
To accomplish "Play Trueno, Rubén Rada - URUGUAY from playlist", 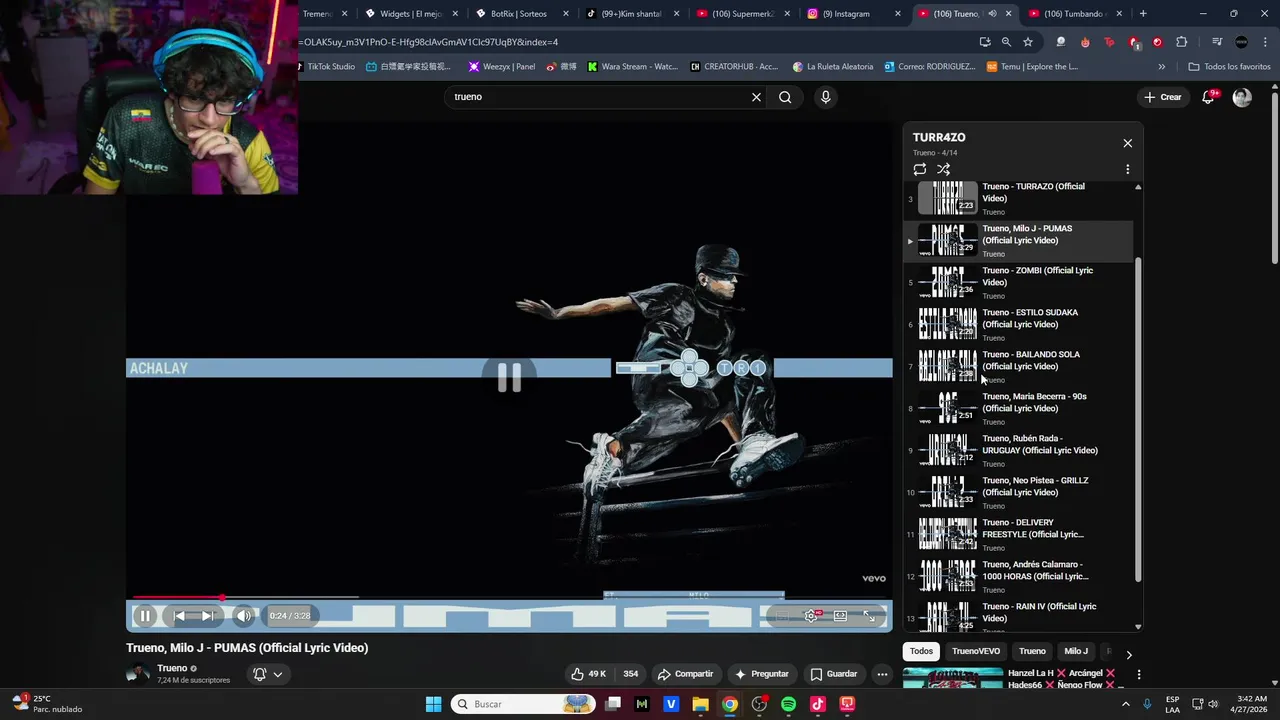I will coord(1018,450).
